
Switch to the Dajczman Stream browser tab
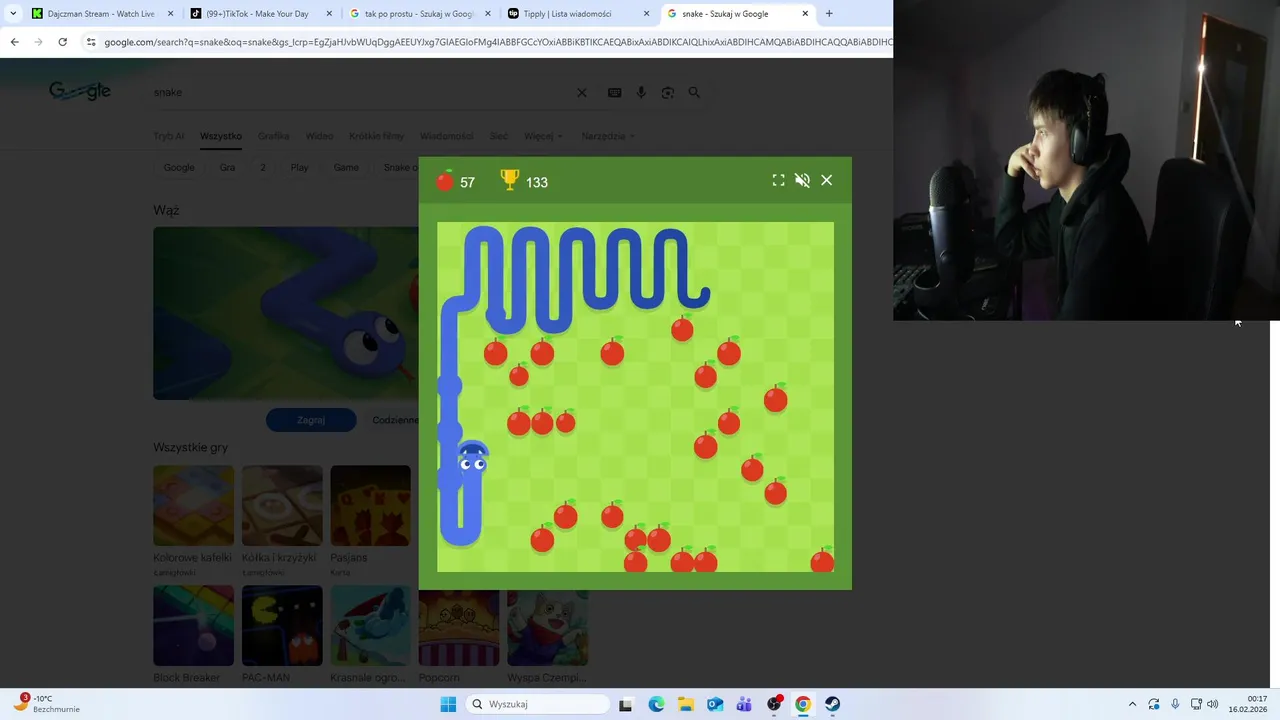click(x=100, y=14)
